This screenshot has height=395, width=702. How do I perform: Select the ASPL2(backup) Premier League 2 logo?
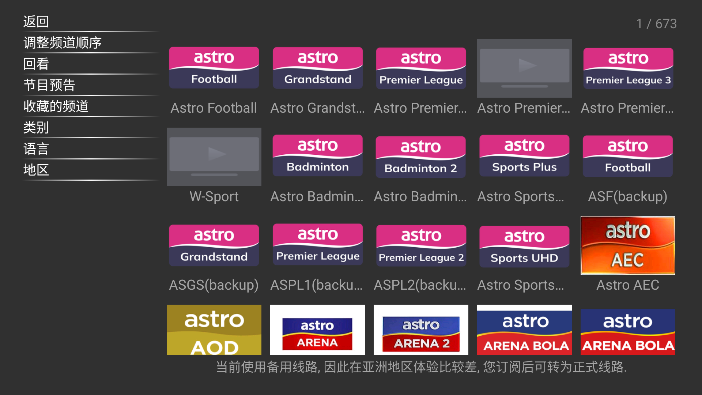(x=421, y=246)
